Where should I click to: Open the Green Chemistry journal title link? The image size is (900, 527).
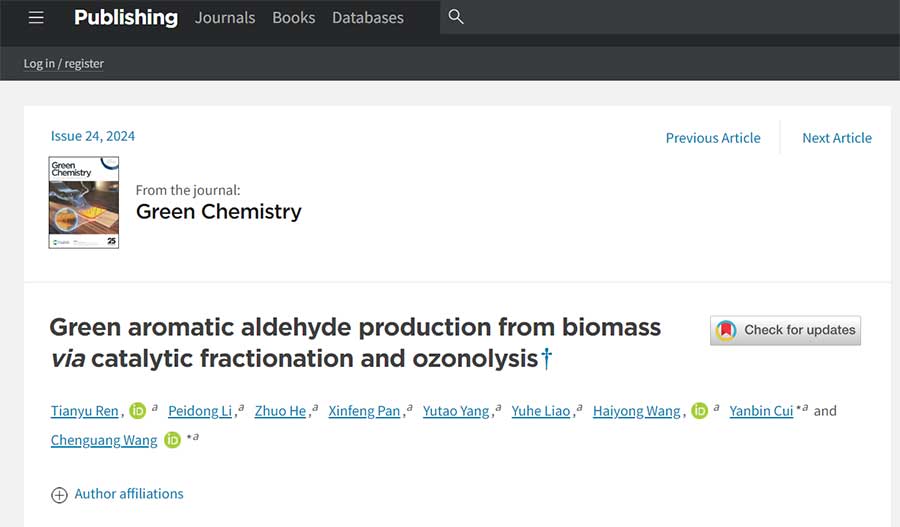(x=218, y=211)
